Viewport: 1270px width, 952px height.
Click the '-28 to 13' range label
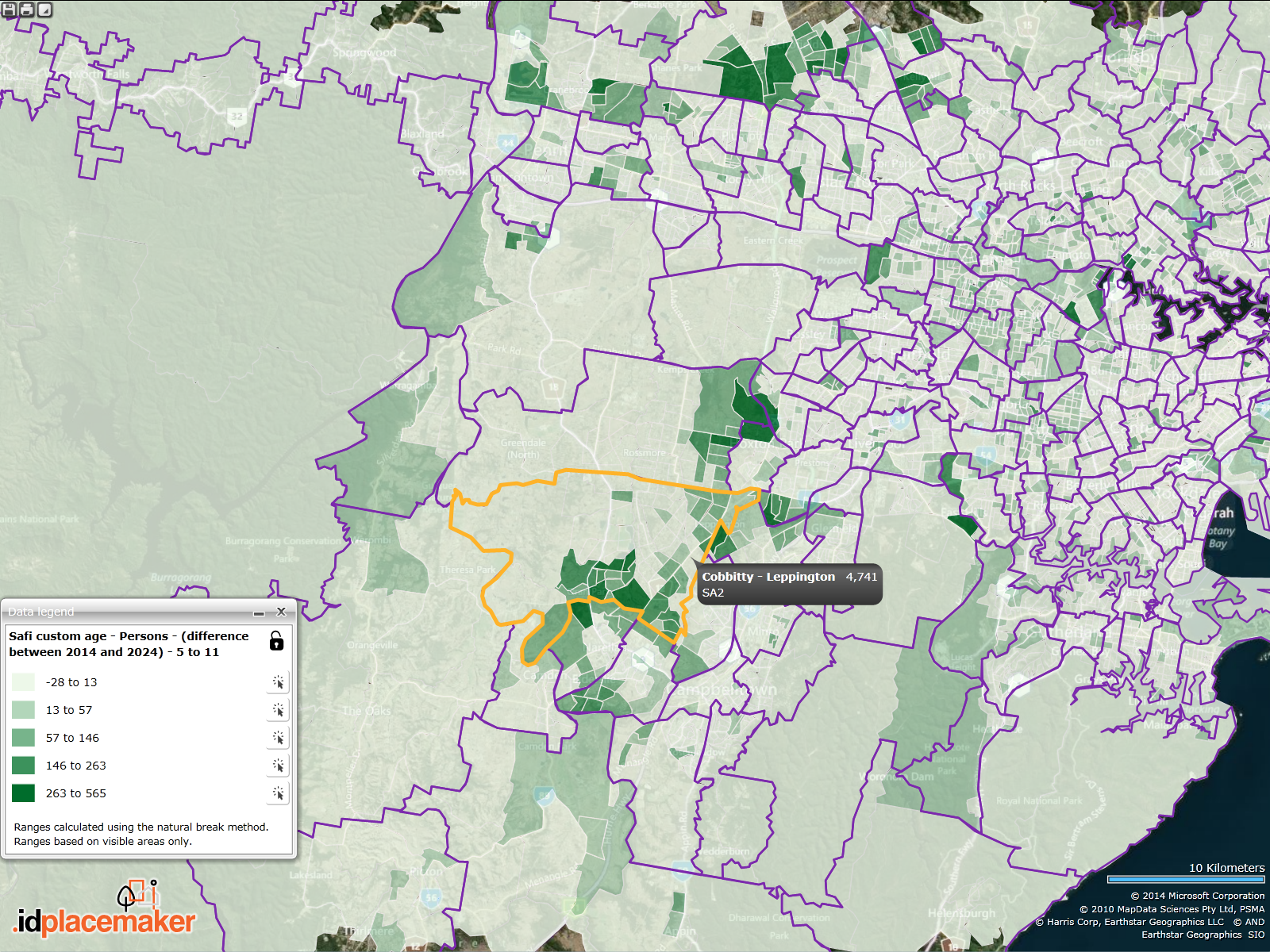coord(71,682)
